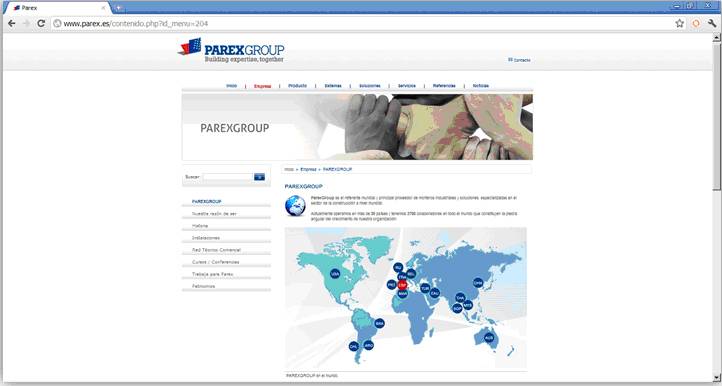Screen dimensions: 722x386
Task: Click the orange extension icon in toolbar
Action: click(x=696, y=23)
